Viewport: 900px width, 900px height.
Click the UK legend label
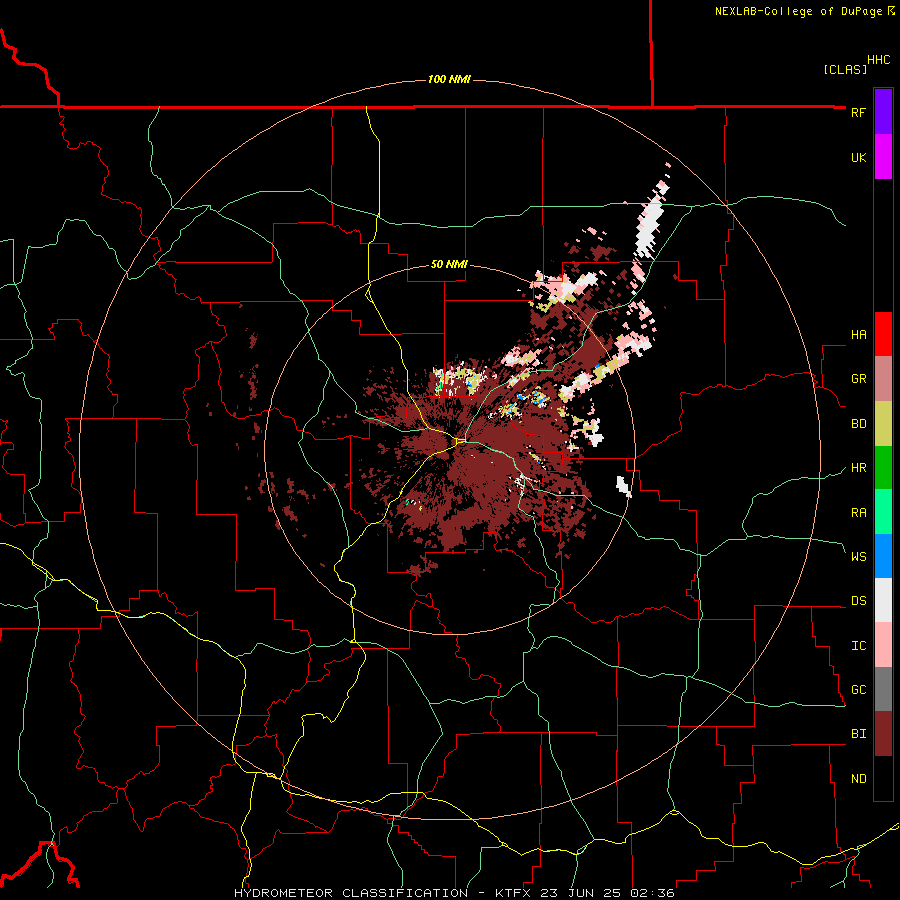(x=858, y=157)
